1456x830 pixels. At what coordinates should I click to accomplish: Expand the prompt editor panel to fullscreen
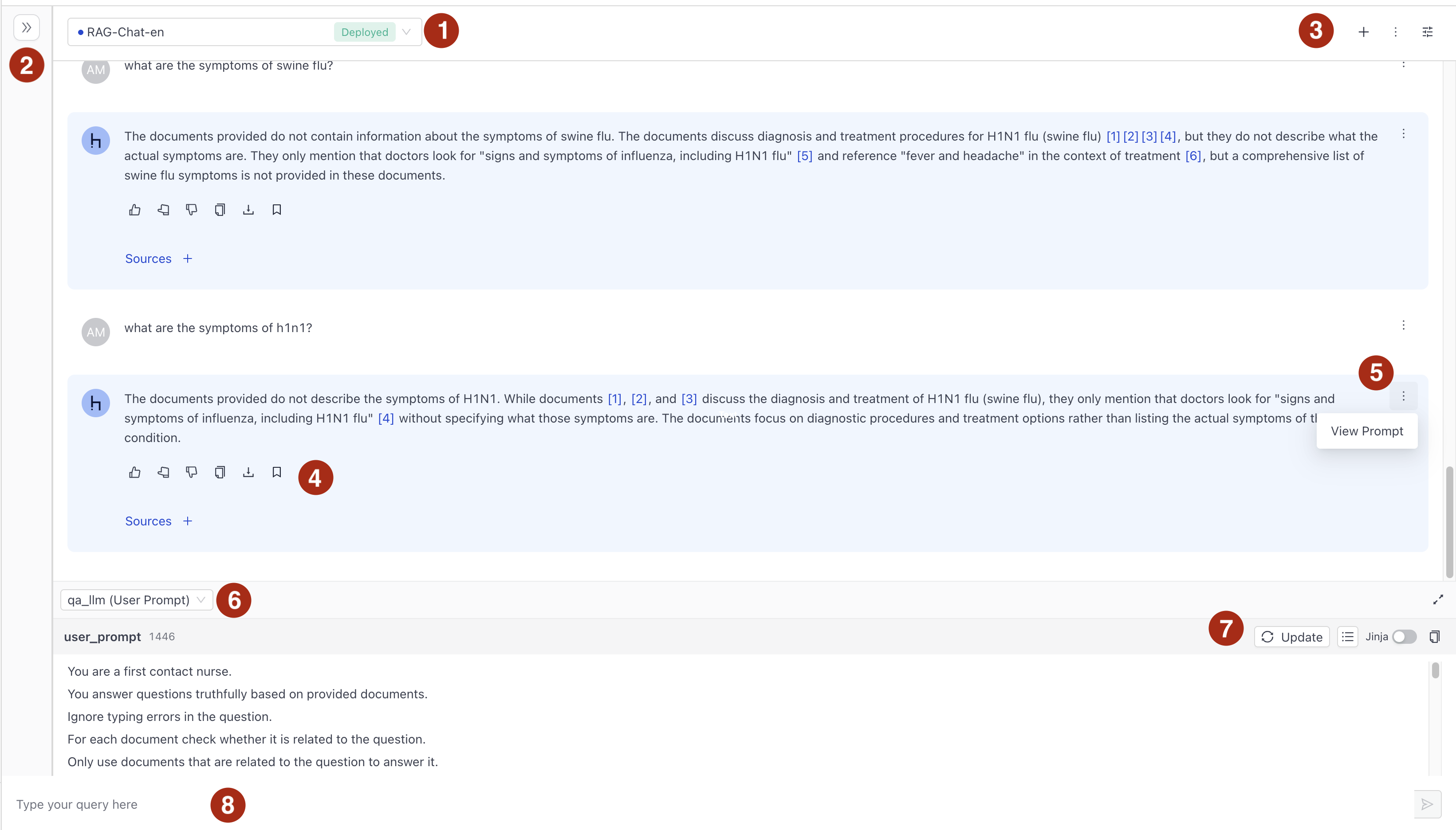click(x=1438, y=600)
